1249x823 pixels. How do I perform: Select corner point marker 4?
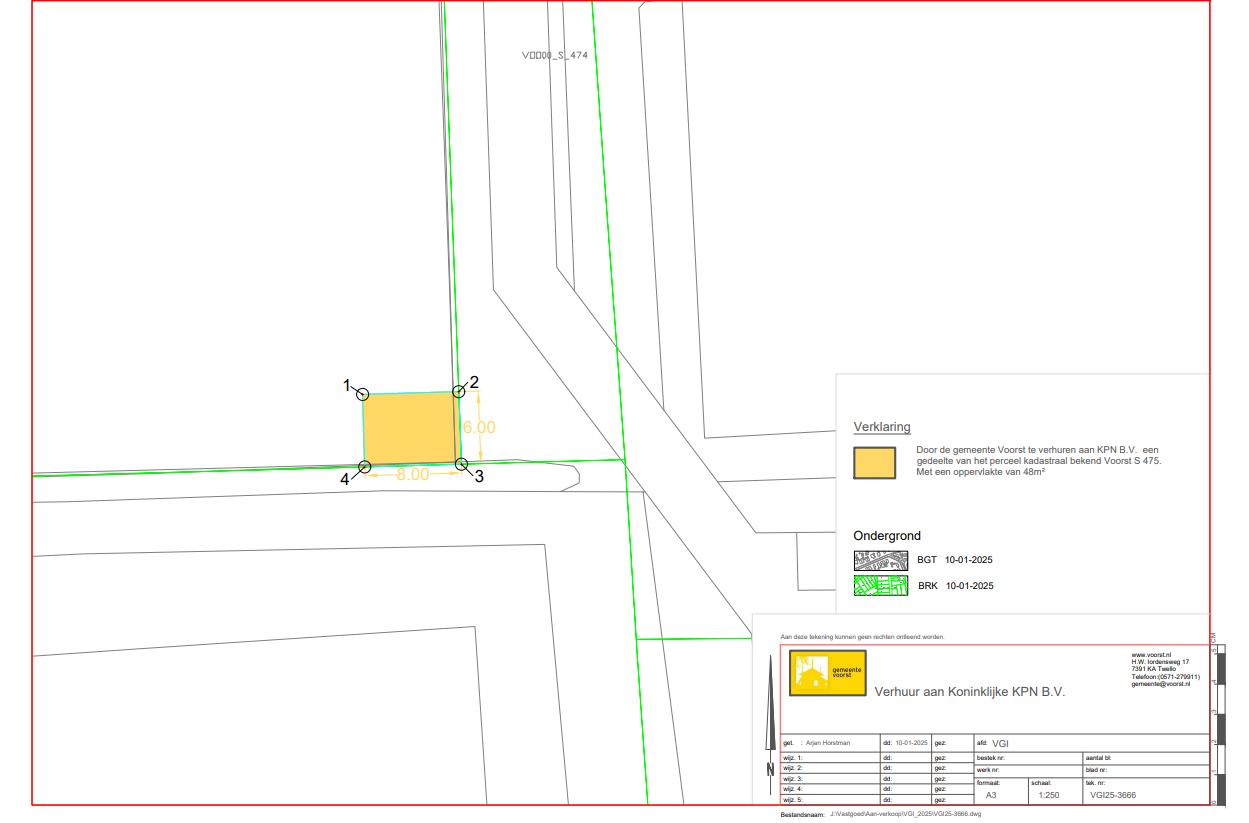click(365, 466)
